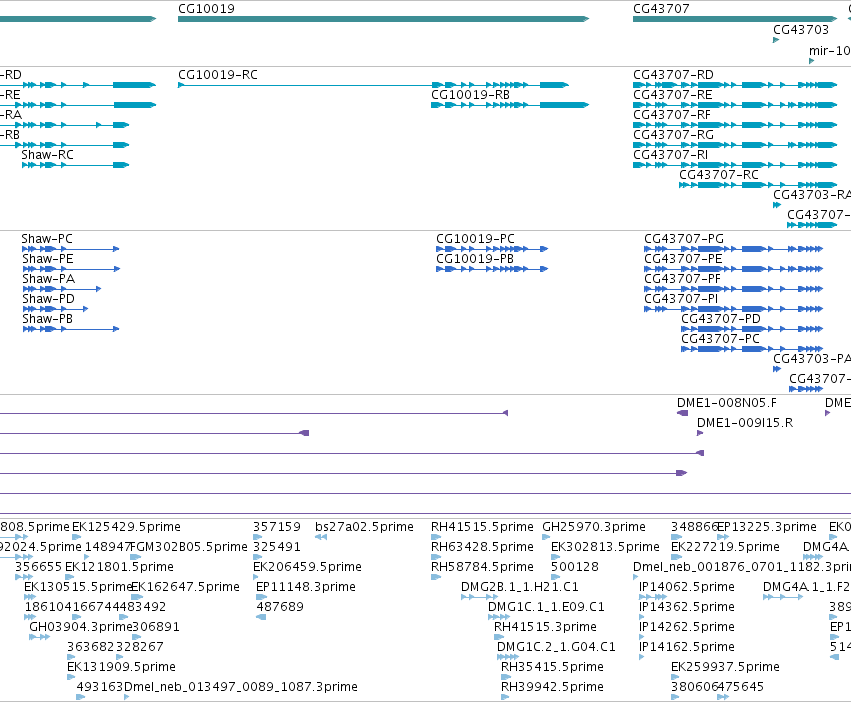Click EST label RH58784.5prime
Screen dimensions: 851x702
482,567
